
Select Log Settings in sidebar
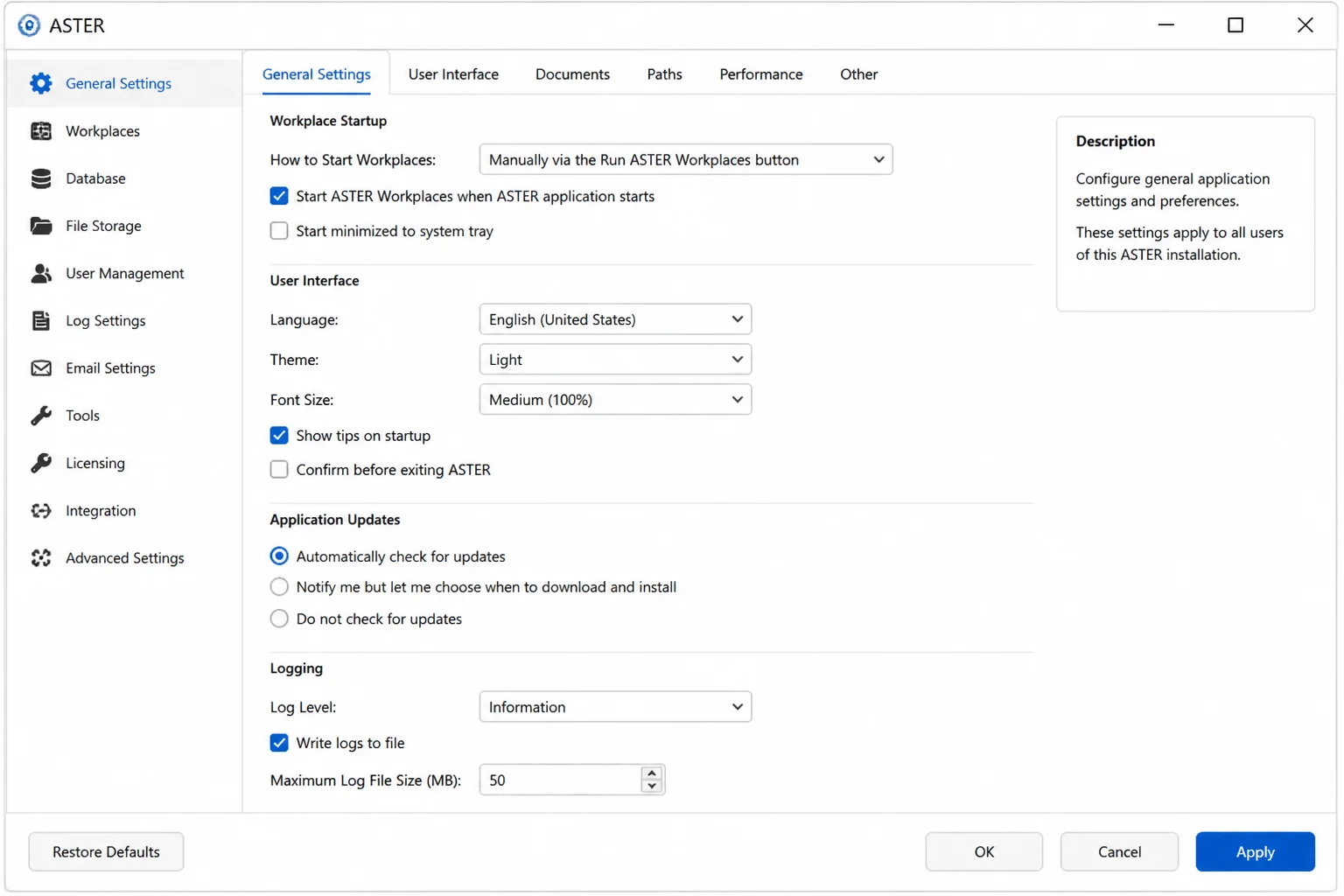(124, 320)
